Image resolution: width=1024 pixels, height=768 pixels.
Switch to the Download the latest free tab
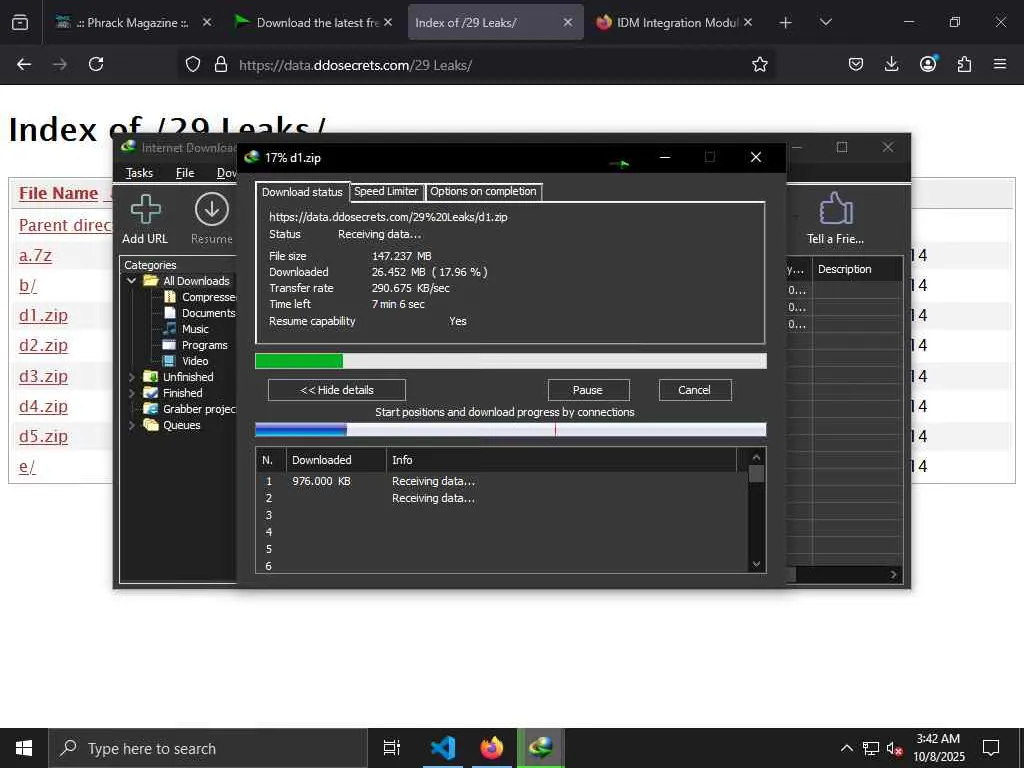313,22
